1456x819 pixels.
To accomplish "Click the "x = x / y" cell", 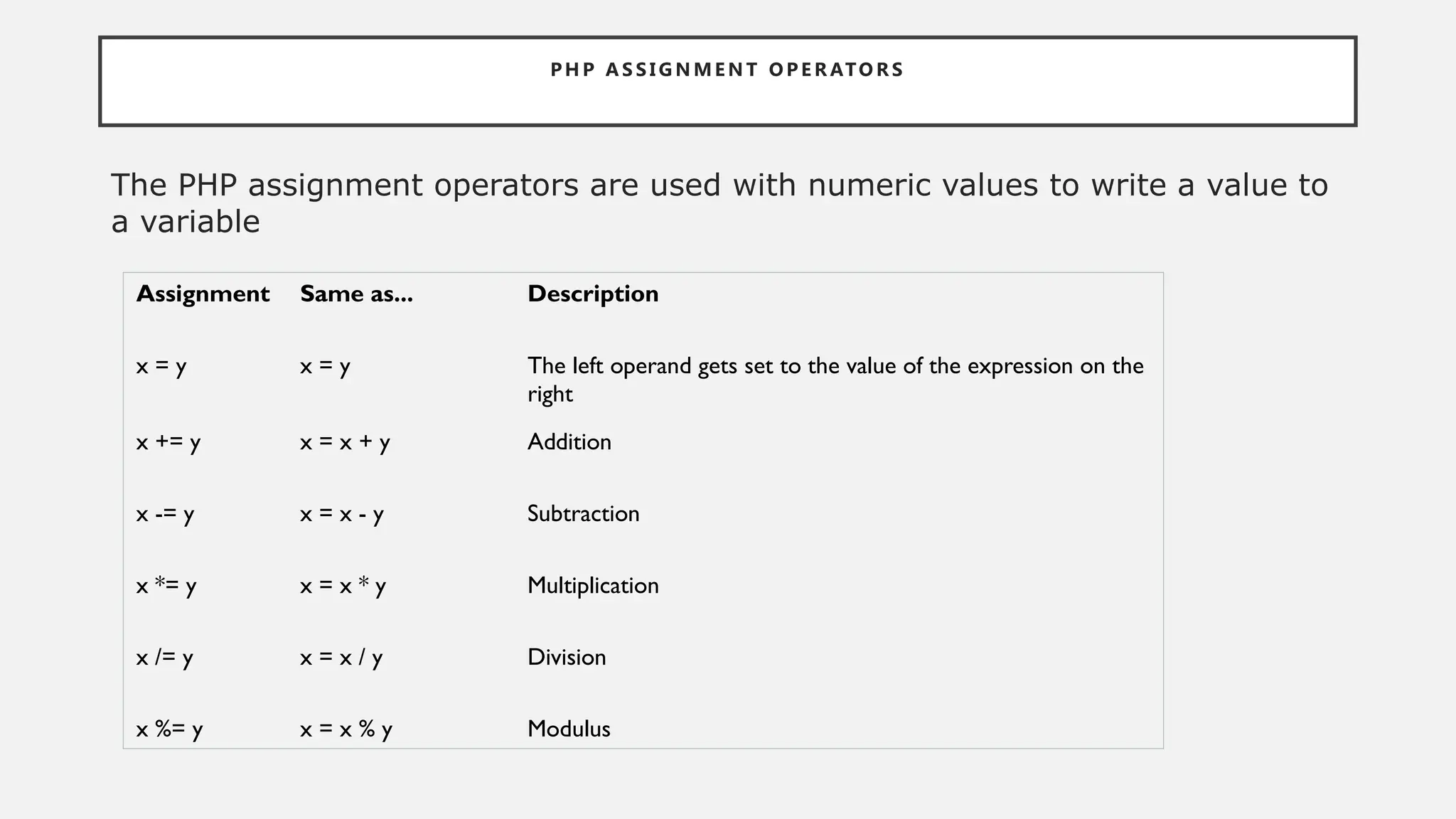I will point(341,658).
